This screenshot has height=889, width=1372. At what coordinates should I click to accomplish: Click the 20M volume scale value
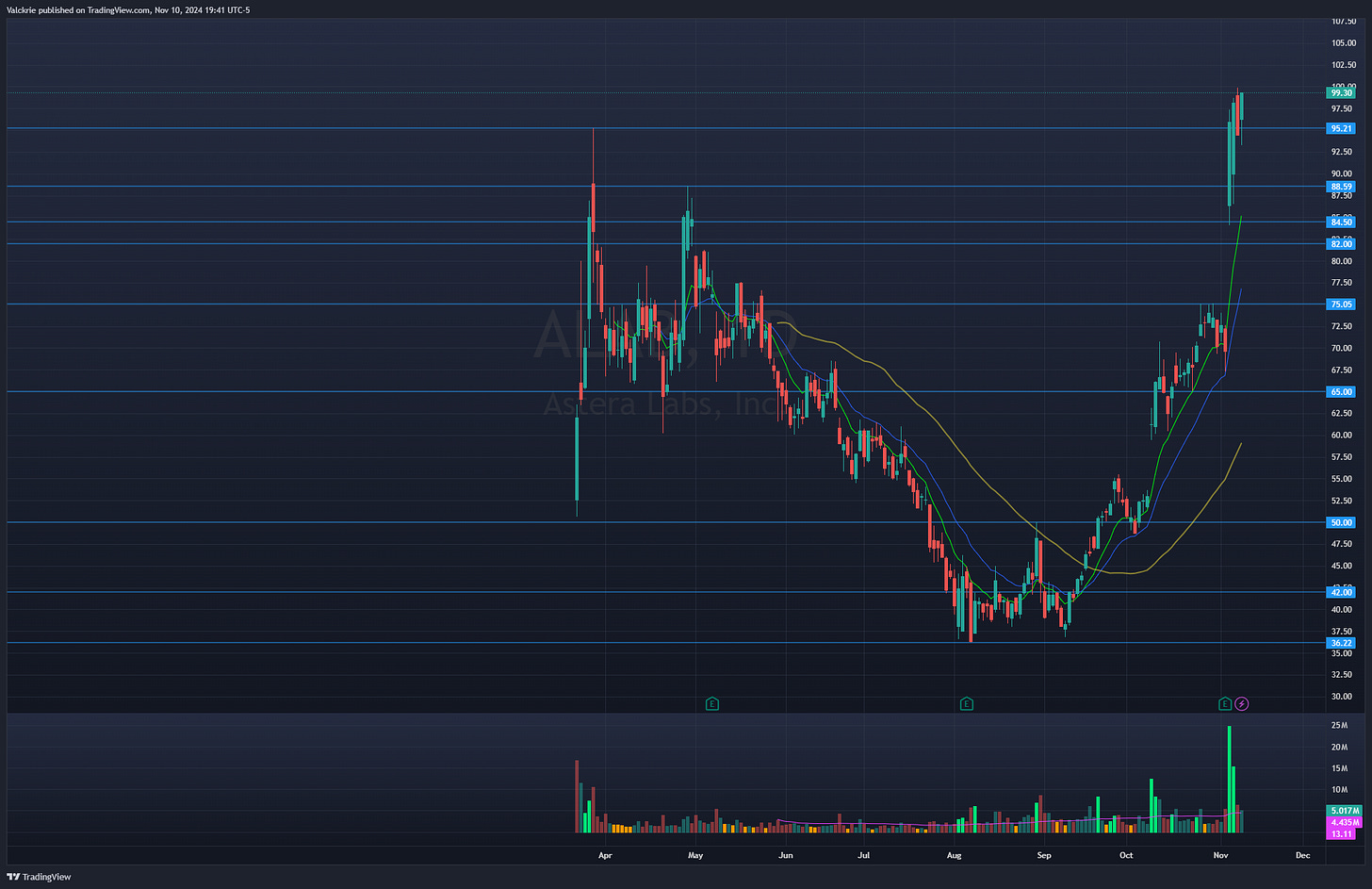point(1338,747)
